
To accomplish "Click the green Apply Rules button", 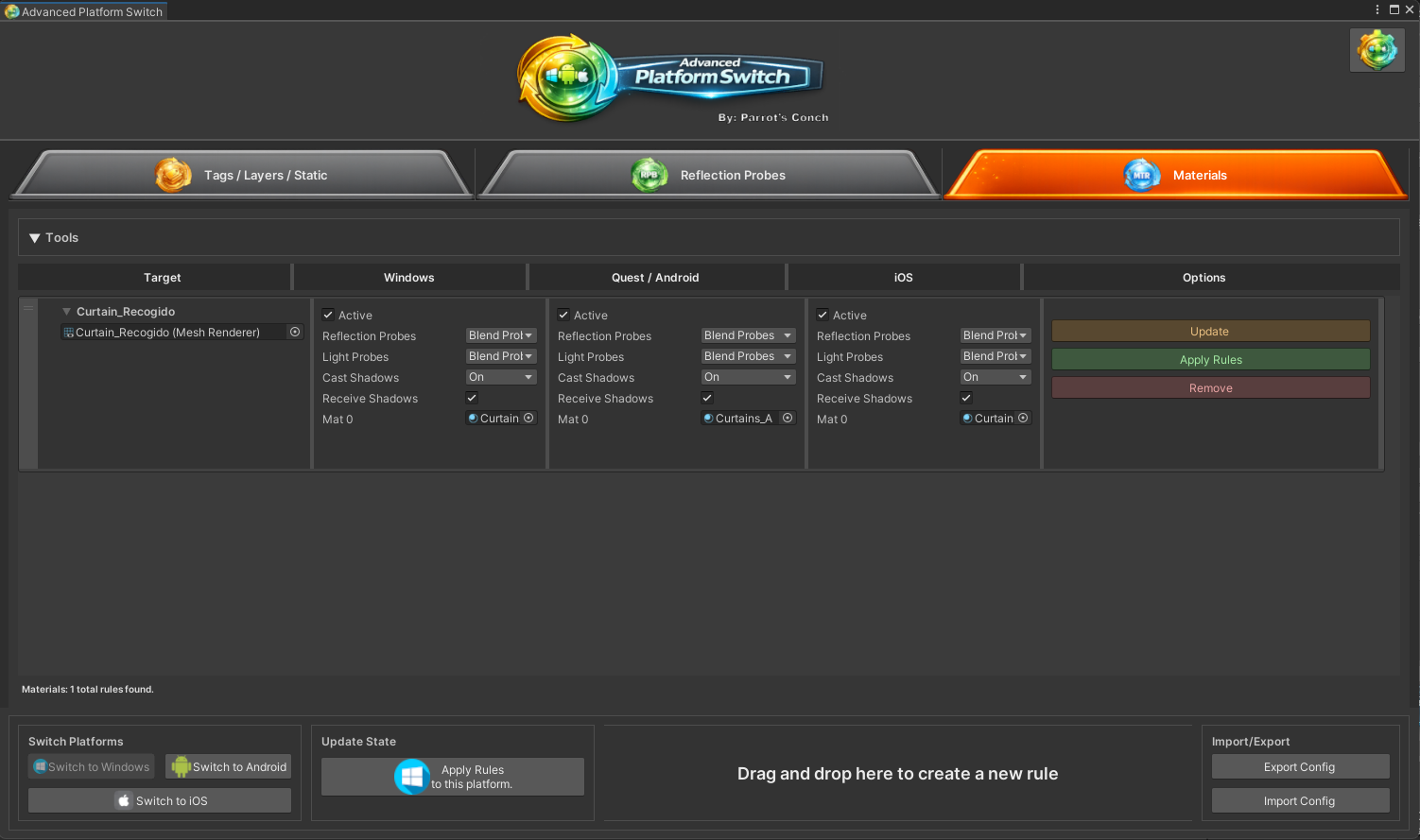I will 1210,360.
